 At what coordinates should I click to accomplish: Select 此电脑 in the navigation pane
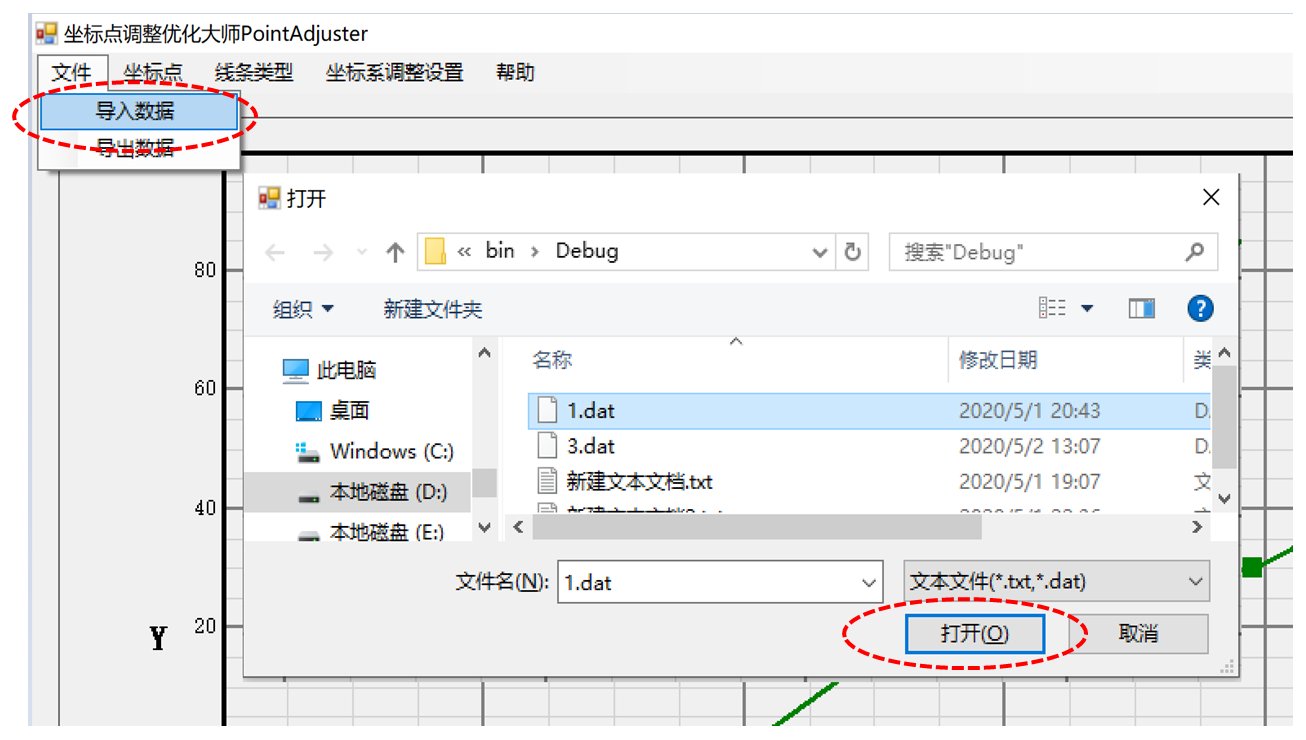(x=329, y=371)
